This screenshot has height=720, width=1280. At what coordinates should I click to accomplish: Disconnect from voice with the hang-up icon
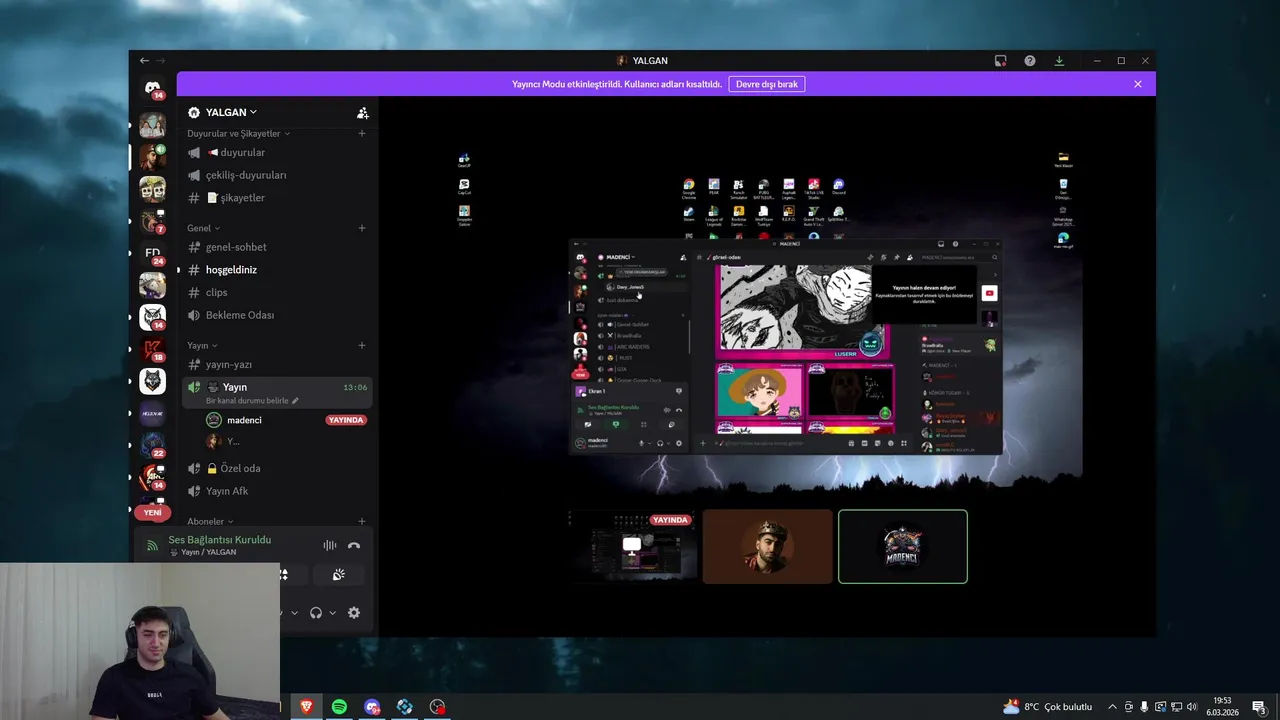click(x=353, y=545)
